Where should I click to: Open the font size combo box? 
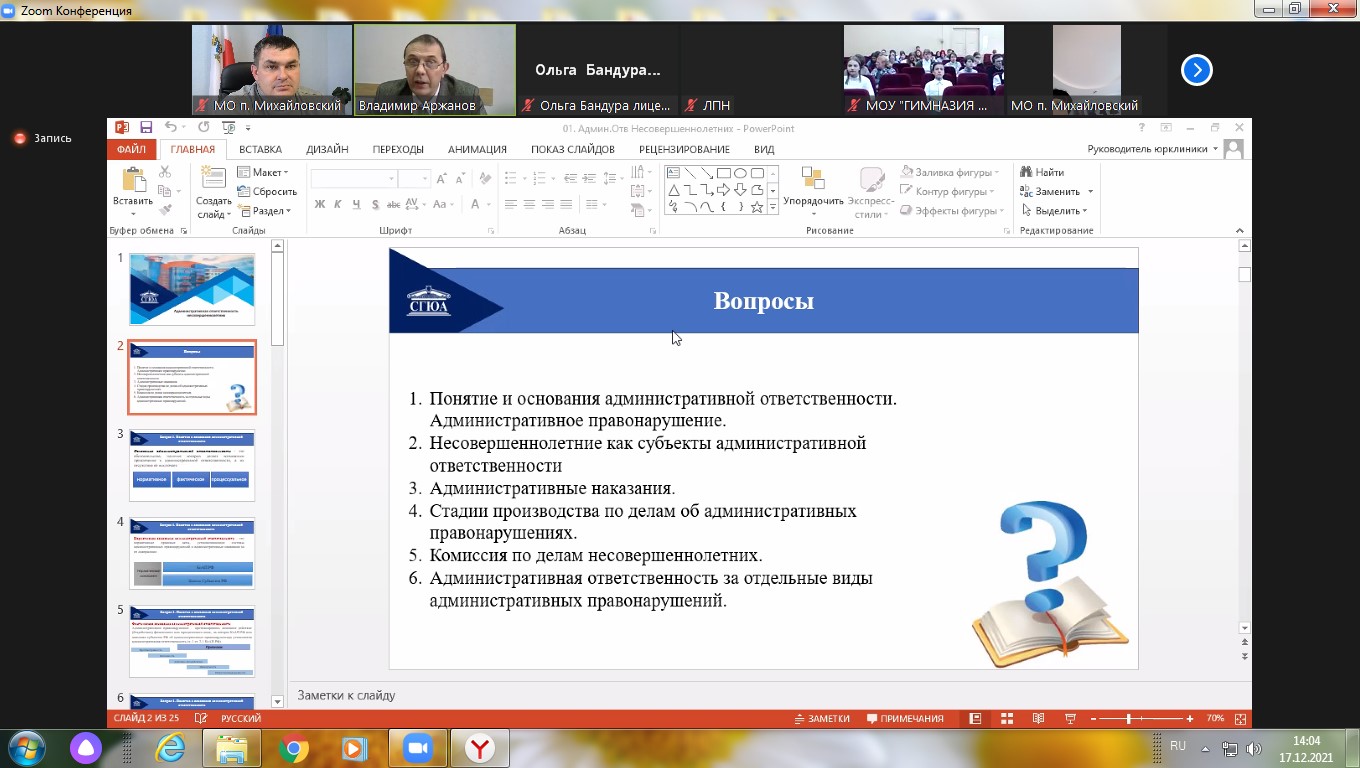click(x=414, y=179)
